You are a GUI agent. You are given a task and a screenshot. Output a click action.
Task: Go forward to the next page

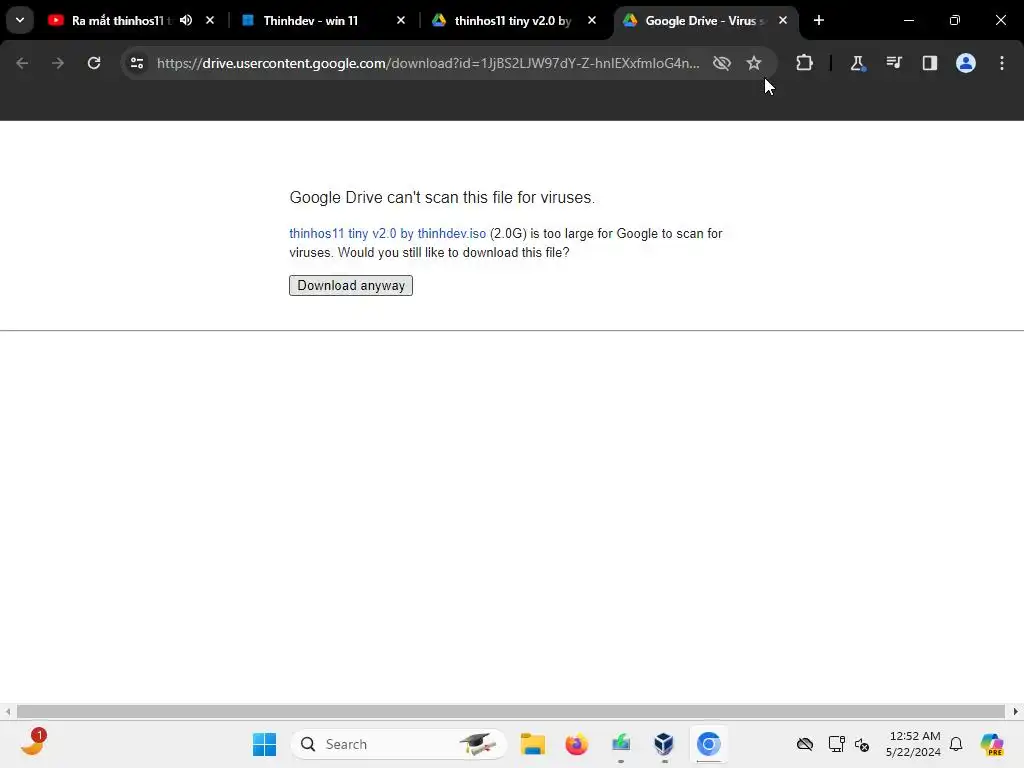click(x=58, y=63)
